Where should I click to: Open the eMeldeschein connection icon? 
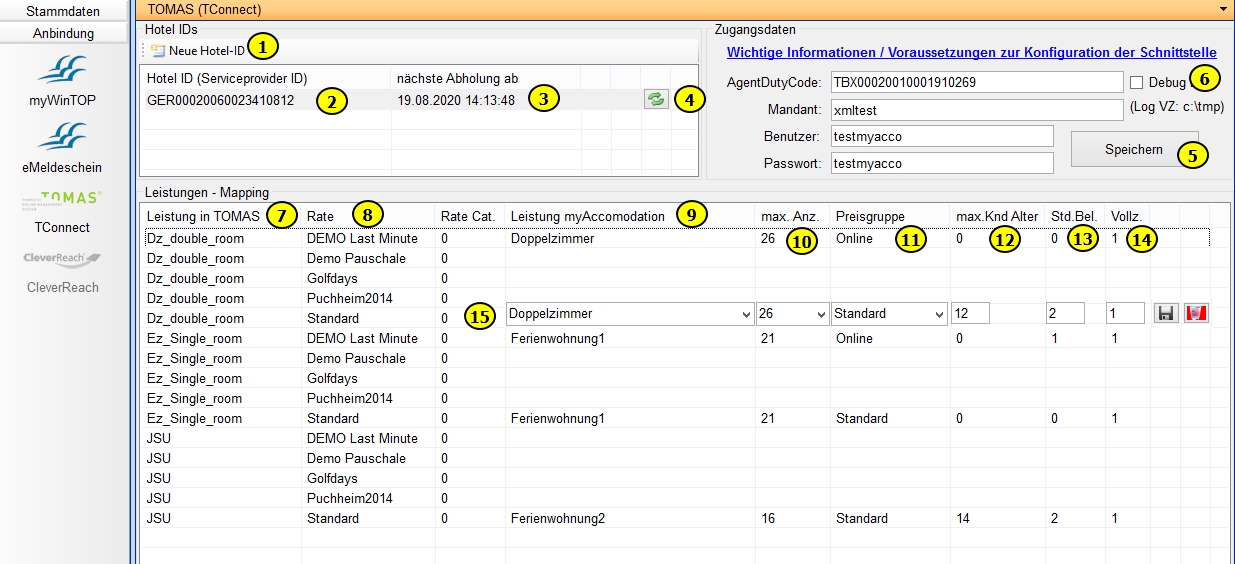pos(63,138)
